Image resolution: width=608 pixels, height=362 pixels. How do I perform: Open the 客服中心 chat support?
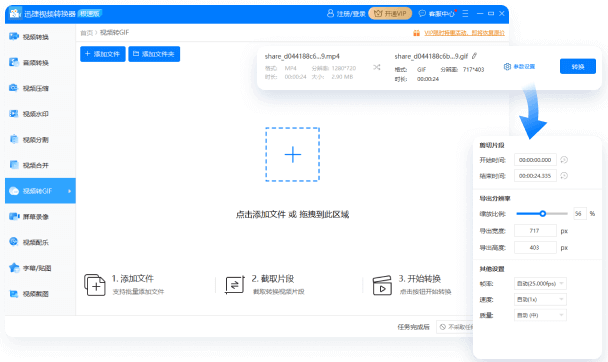[436, 14]
